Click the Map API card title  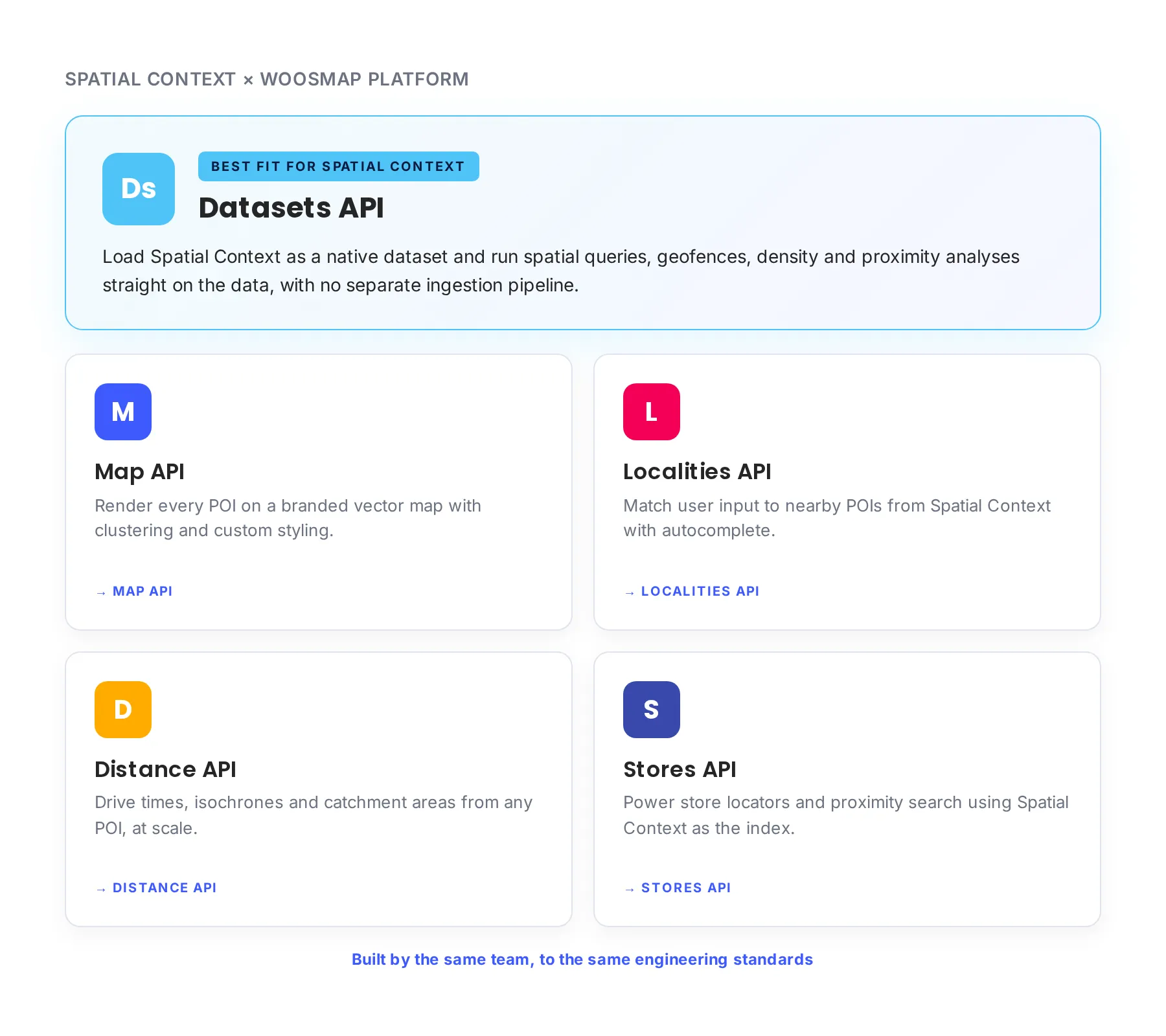(x=139, y=471)
